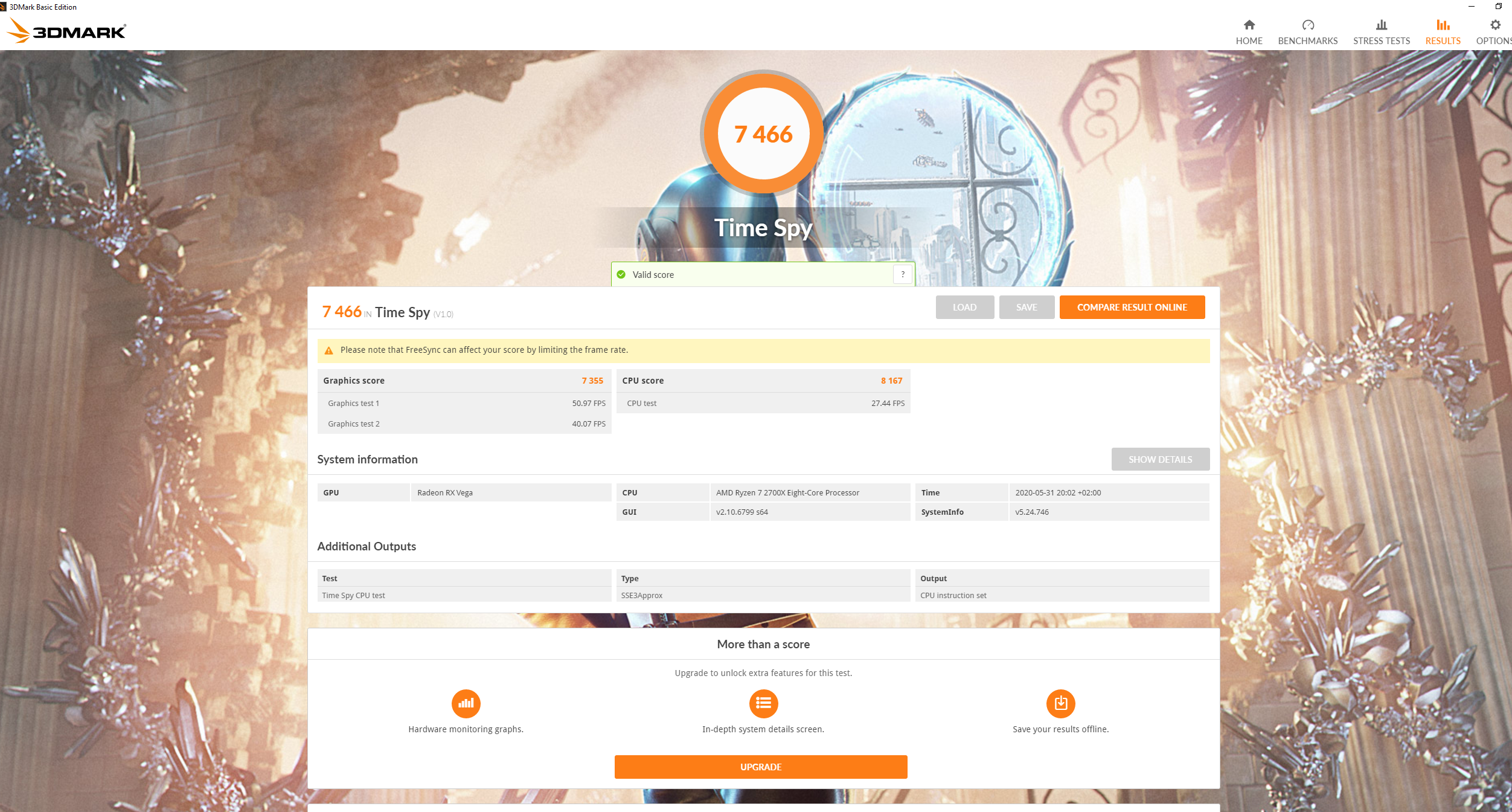Image resolution: width=1512 pixels, height=812 pixels.
Task: Open Options gear icon
Action: (1495, 25)
